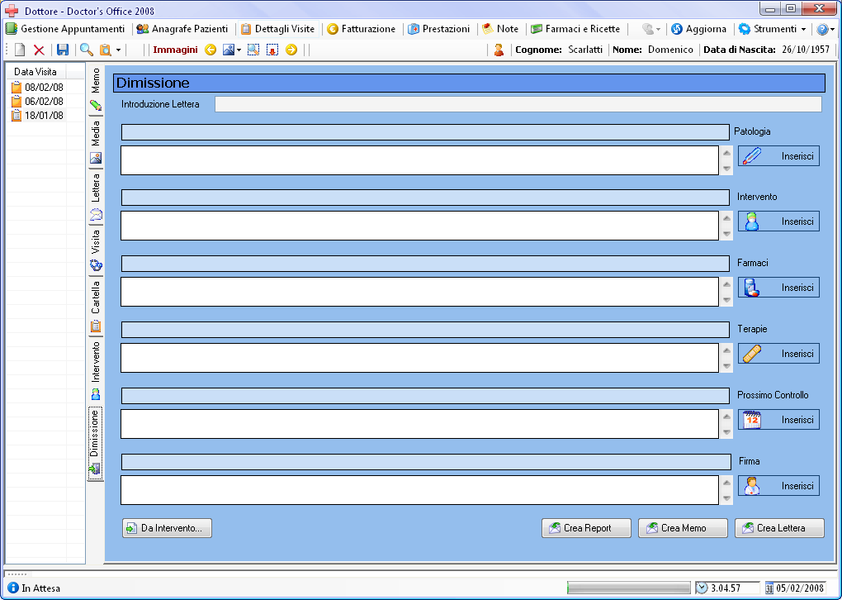Click the Firma text area
Image resolution: width=842 pixels, height=600 pixels.
point(419,490)
